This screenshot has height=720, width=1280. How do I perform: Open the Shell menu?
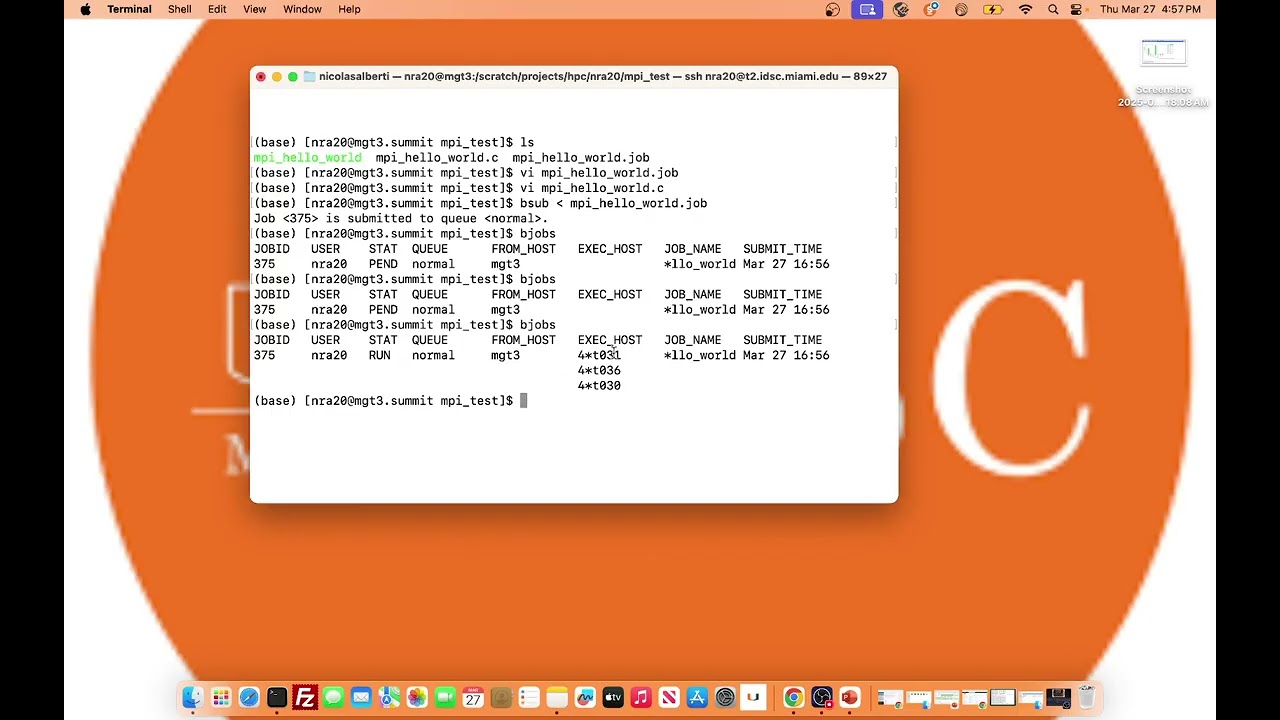coord(180,9)
